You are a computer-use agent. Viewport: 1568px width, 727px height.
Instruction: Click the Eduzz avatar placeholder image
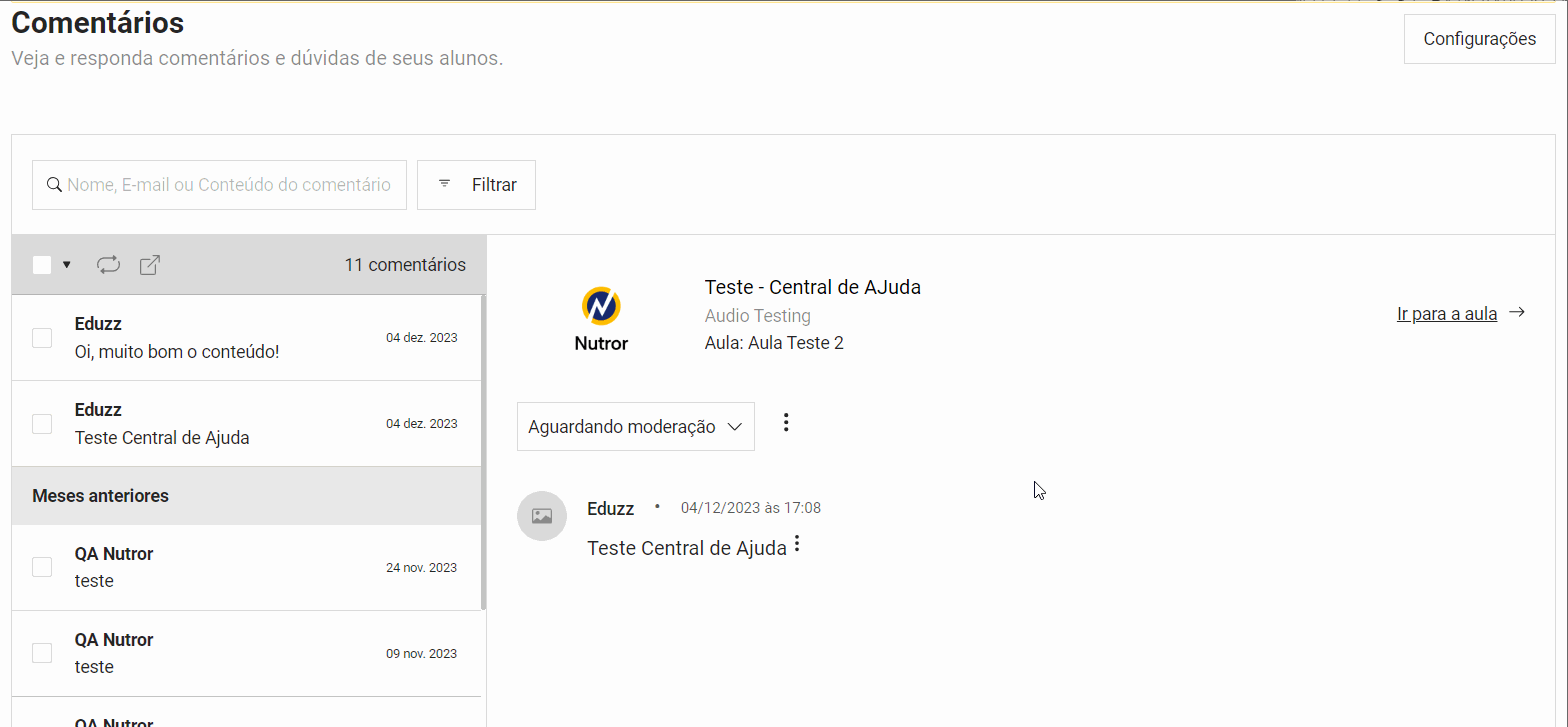pos(542,516)
